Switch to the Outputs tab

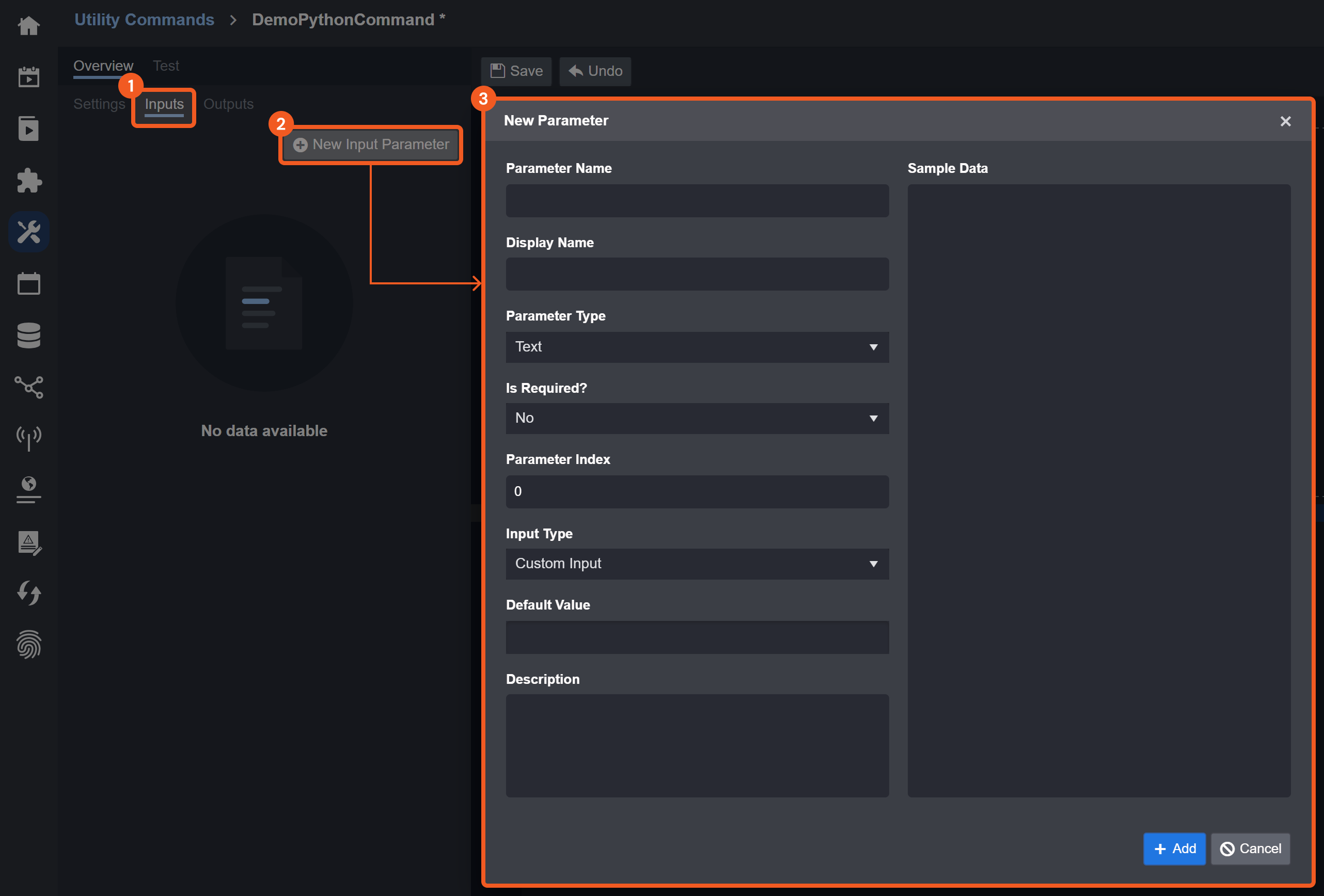pyautogui.click(x=228, y=104)
